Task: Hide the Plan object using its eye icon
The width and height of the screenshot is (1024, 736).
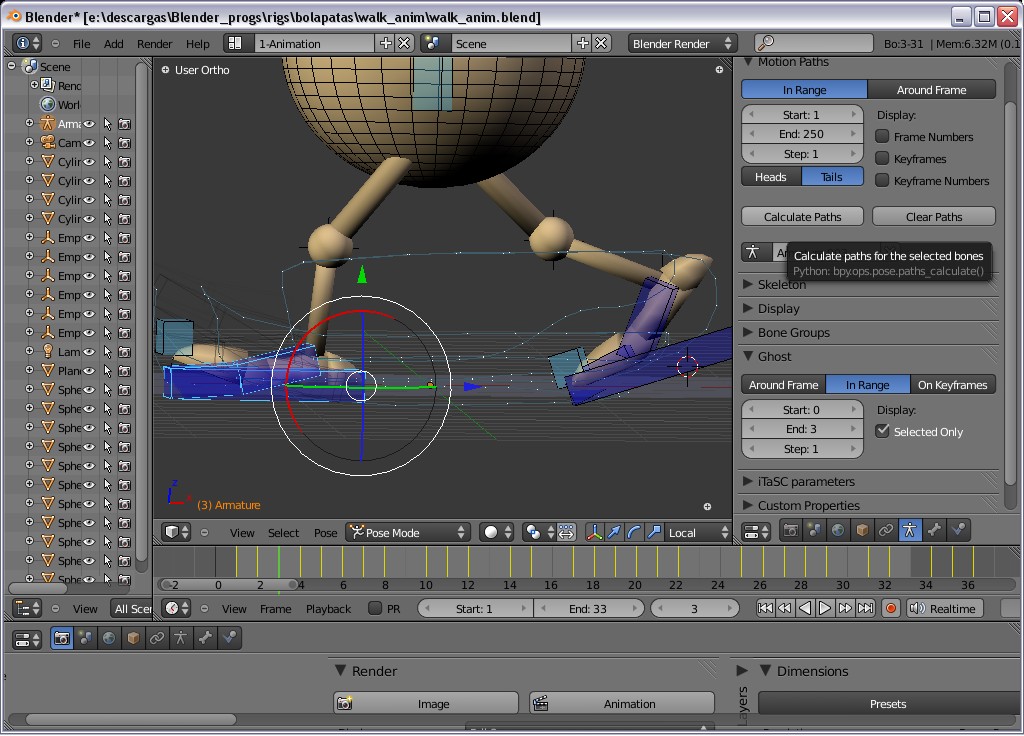Action: tap(89, 371)
